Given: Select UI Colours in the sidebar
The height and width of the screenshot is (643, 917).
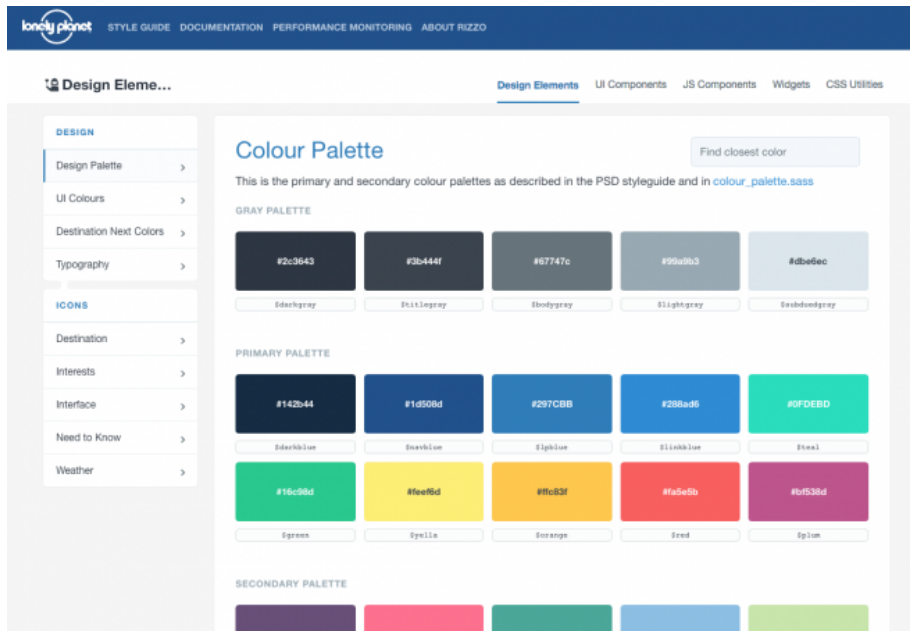Looking at the screenshot, I should [120, 199].
